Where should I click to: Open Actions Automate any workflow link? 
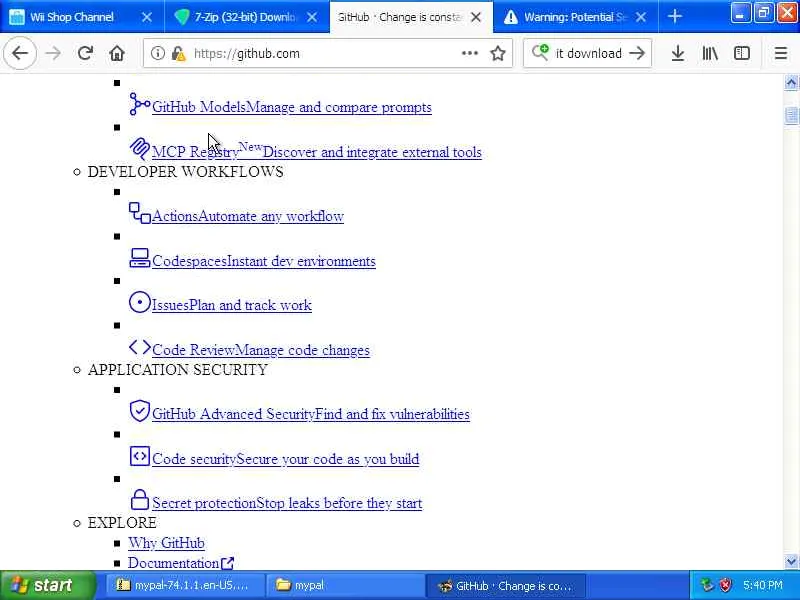click(x=248, y=216)
